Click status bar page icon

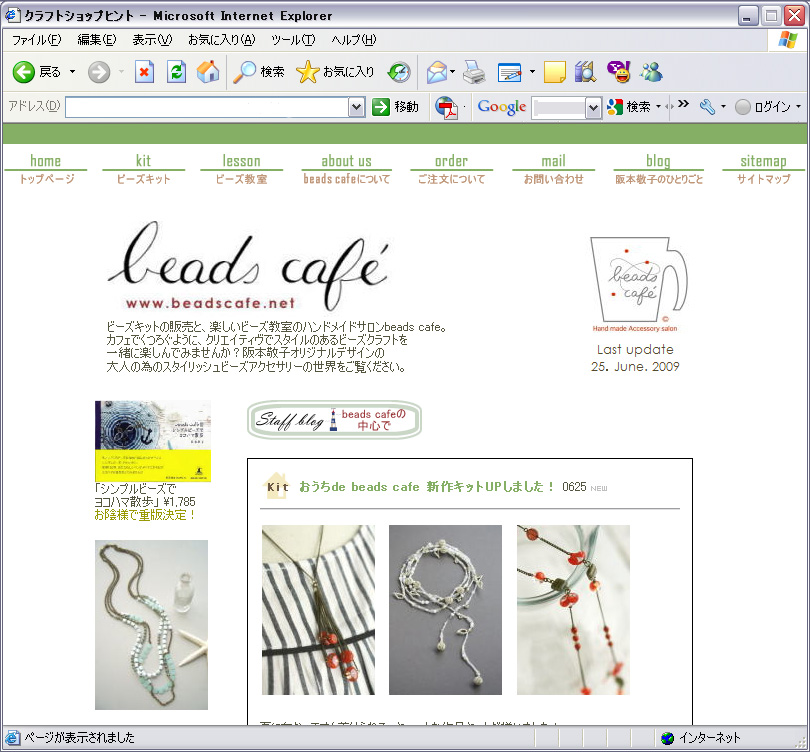click(12, 738)
